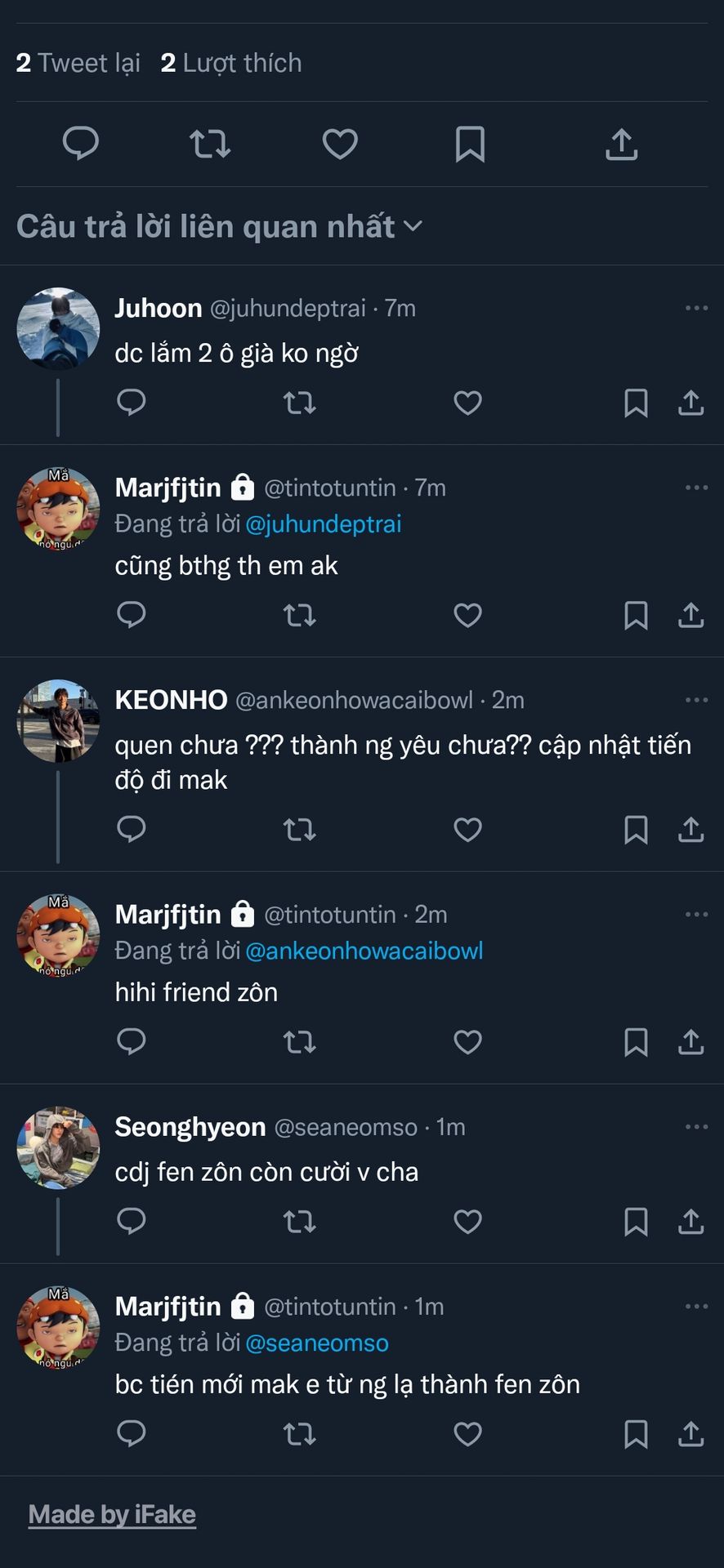
Task: Retweet the main tweet
Action: (210, 145)
